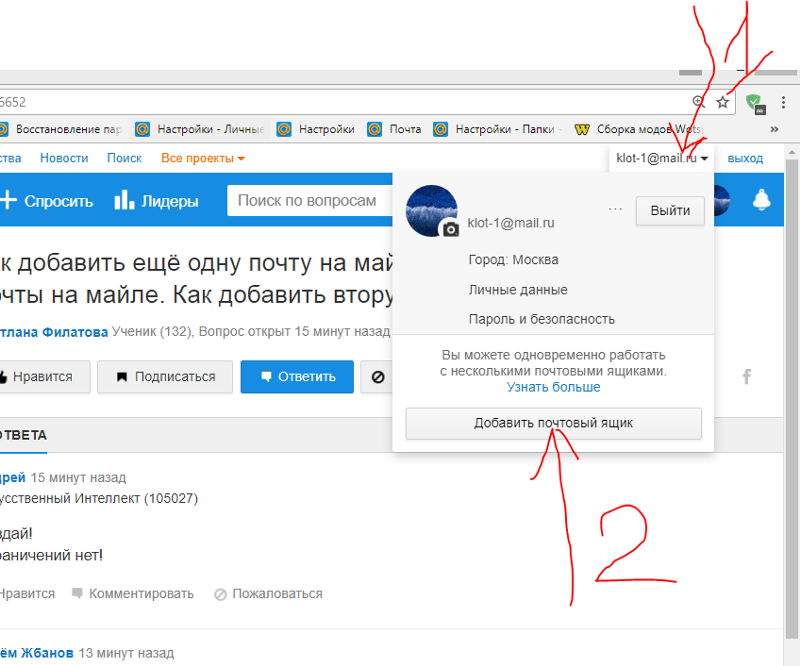Screen dimensions: 800x666
Task: Open the author profile link ending in Филатова
Action: click(54, 332)
